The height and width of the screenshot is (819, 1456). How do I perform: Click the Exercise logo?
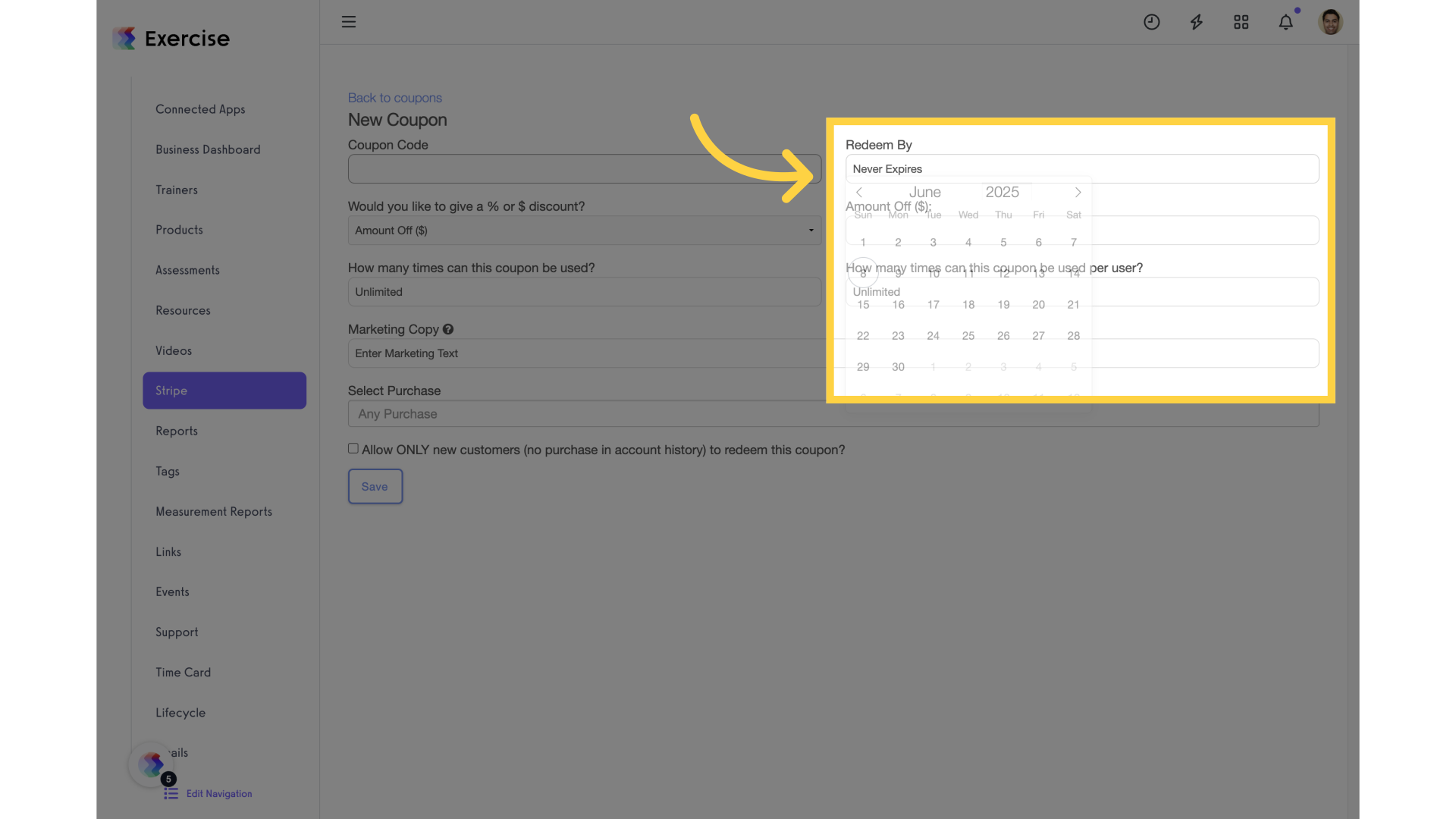[x=171, y=38]
